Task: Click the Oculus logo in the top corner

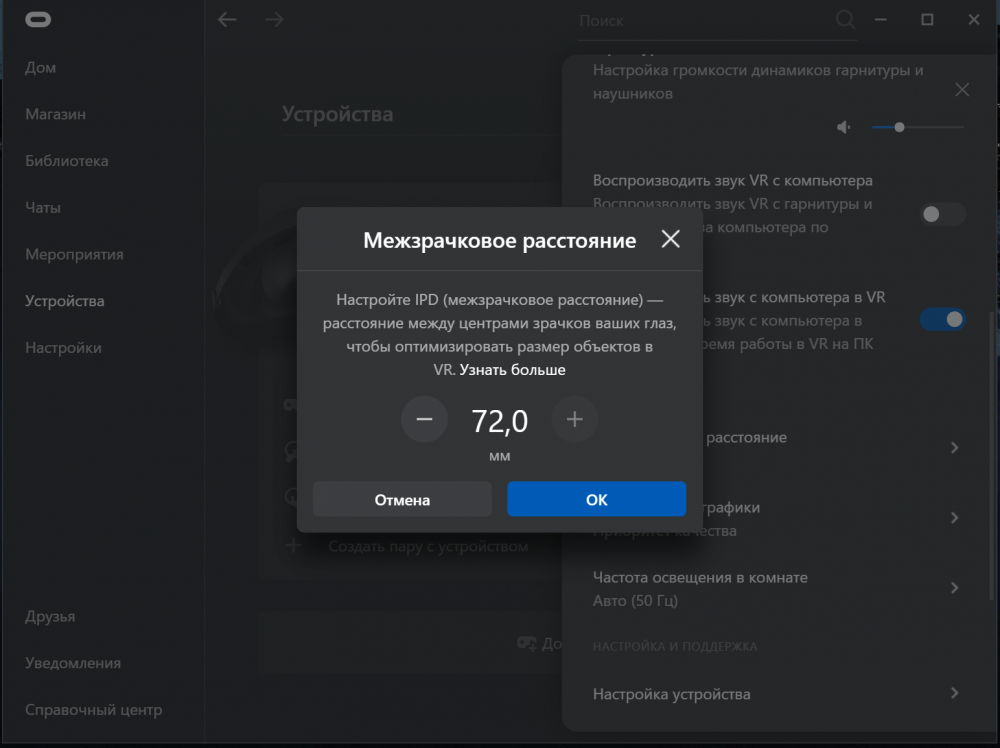Action: pos(39,19)
